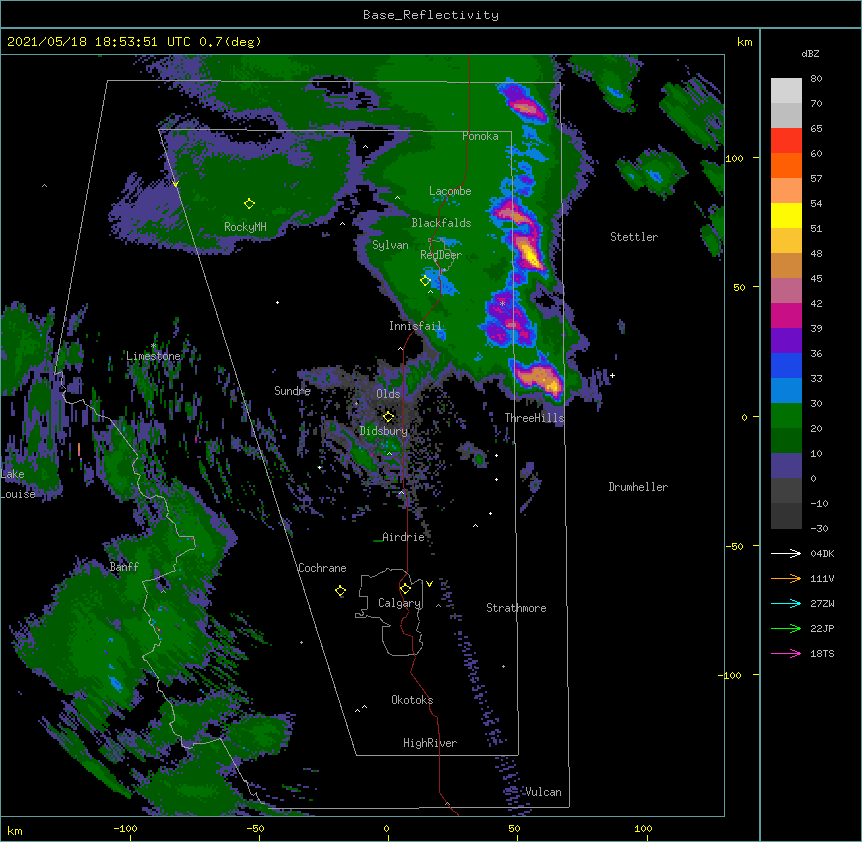The image size is (862, 842).
Task: Click the yellow diamond marker south of Cochrane
Action: pyautogui.click(x=340, y=591)
